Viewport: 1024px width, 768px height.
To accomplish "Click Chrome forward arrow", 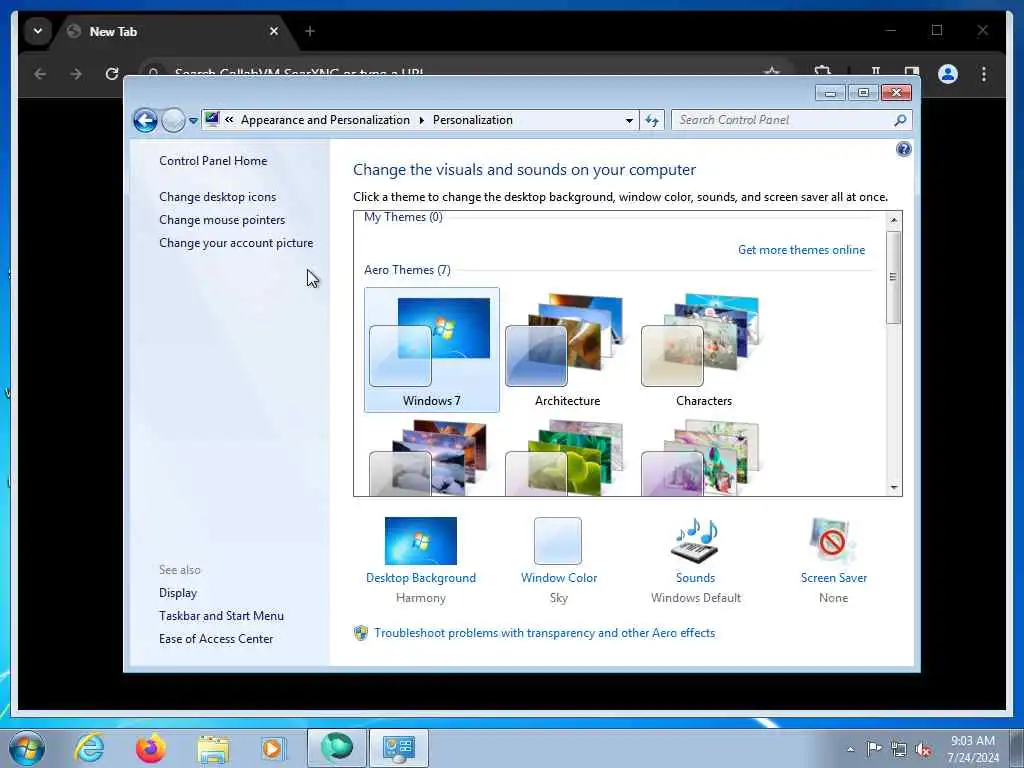I will pos(76,74).
